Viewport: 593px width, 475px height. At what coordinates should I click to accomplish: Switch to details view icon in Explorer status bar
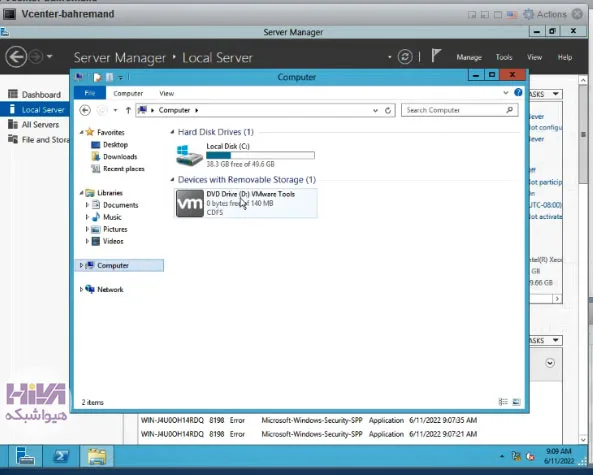[x=503, y=402]
